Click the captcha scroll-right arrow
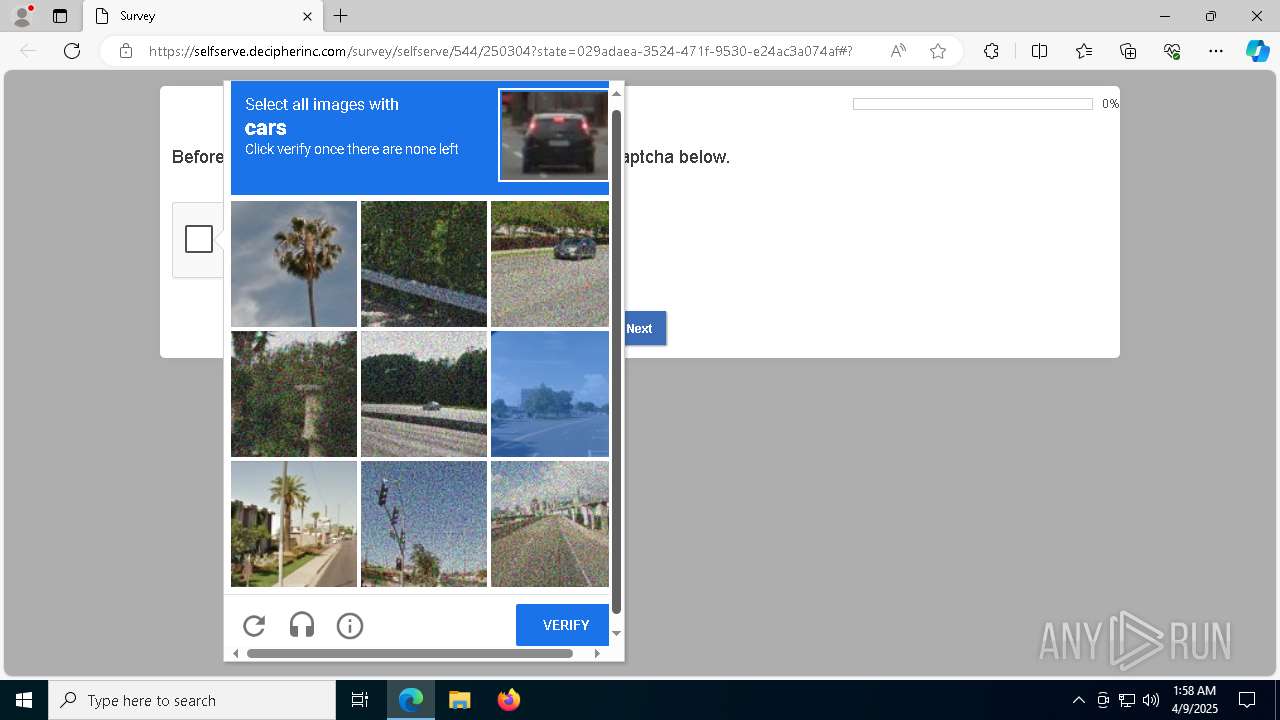This screenshot has height=720, width=1280. tap(597, 653)
